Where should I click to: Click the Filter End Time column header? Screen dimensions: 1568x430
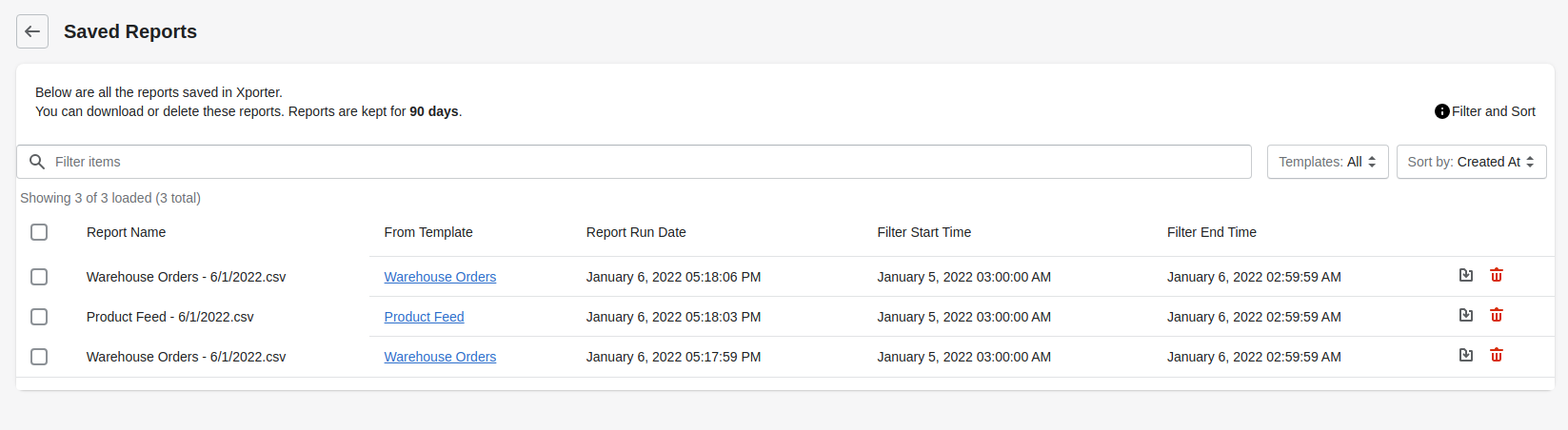tap(1211, 232)
